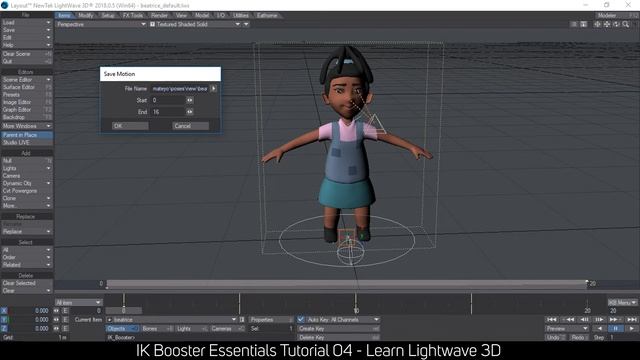Click the viewport maximize icon
Screen dimensions: 640x360
584,24
